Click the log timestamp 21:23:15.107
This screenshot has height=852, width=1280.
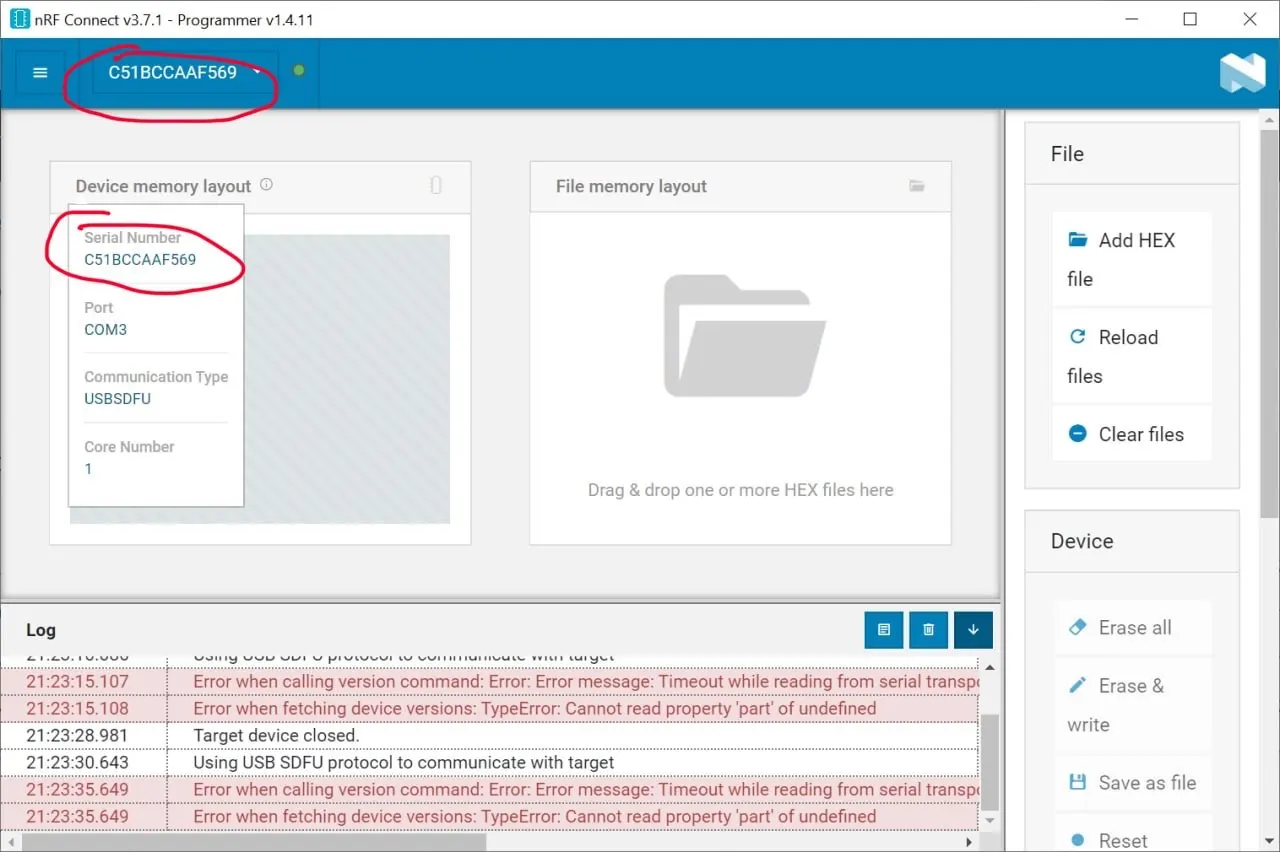click(78, 682)
